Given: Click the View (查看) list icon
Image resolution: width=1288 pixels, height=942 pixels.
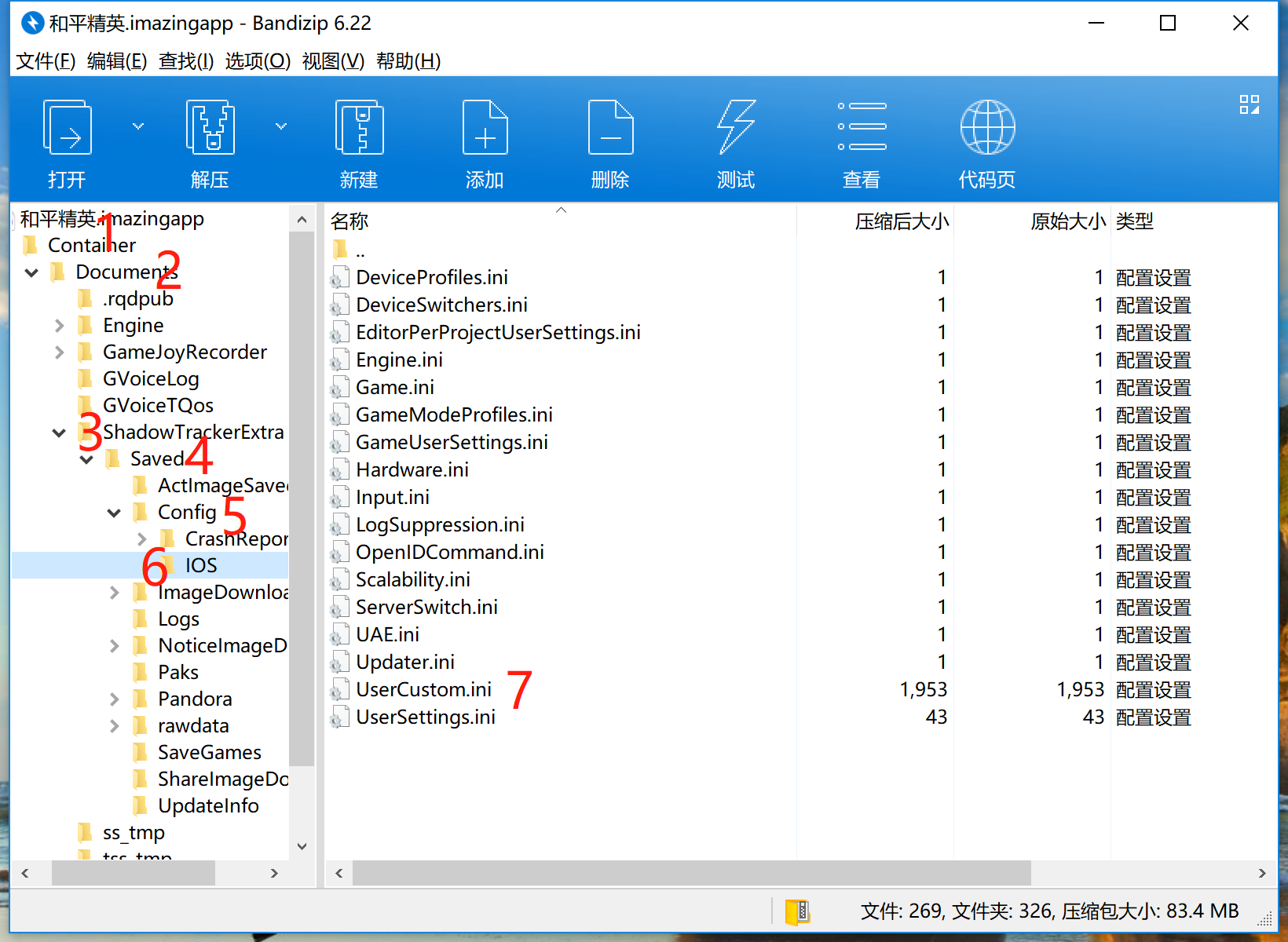Looking at the screenshot, I should coord(862,126).
